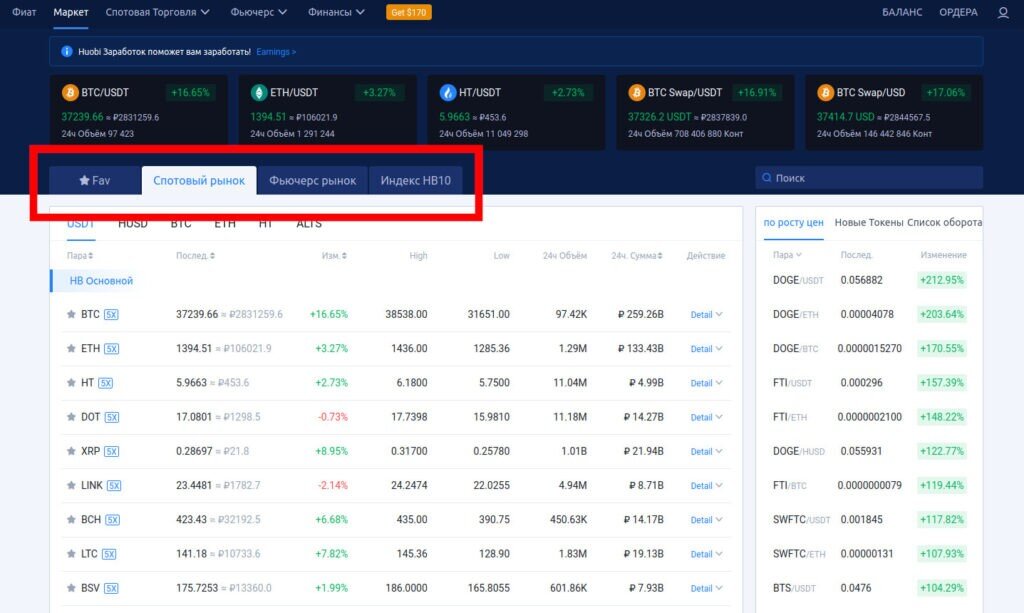This screenshot has width=1024, height=613.
Task: Click the info icon in the Huobi banner
Action: click(66, 51)
